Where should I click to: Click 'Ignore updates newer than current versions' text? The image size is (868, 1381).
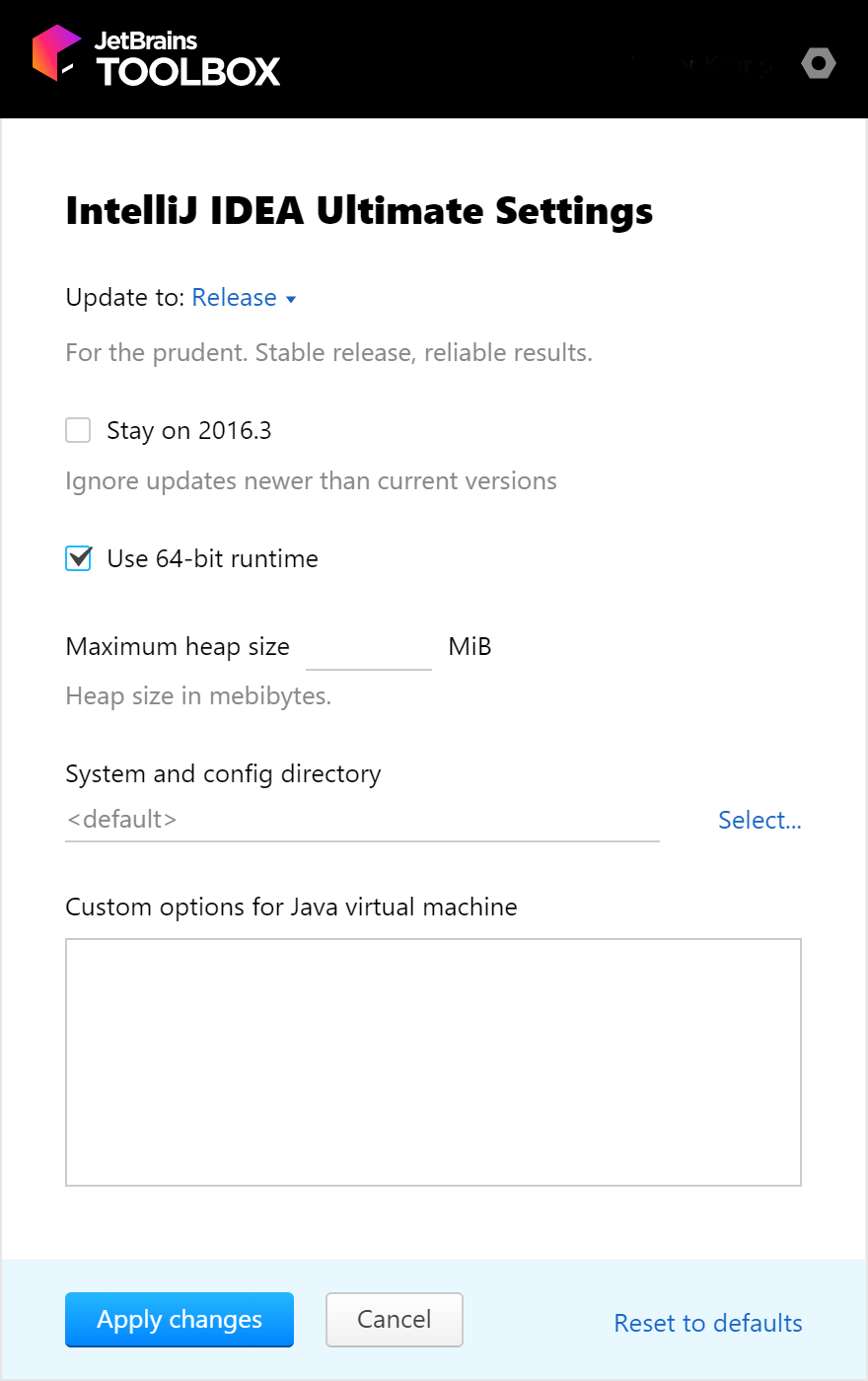[x=311, y=481]
